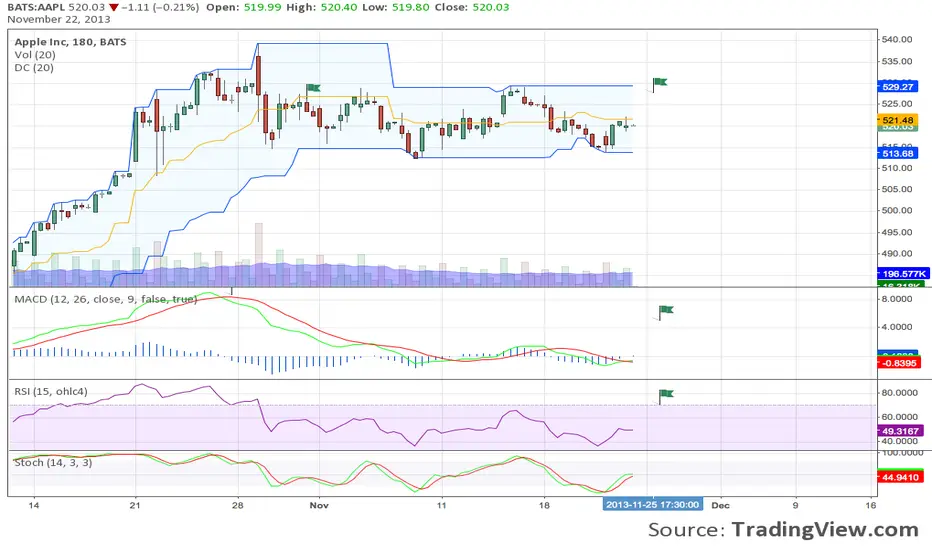This screenshot has width=932, height=550.
Task: Click the Open: 519.99 value
Action: click(x=245, y=7)
